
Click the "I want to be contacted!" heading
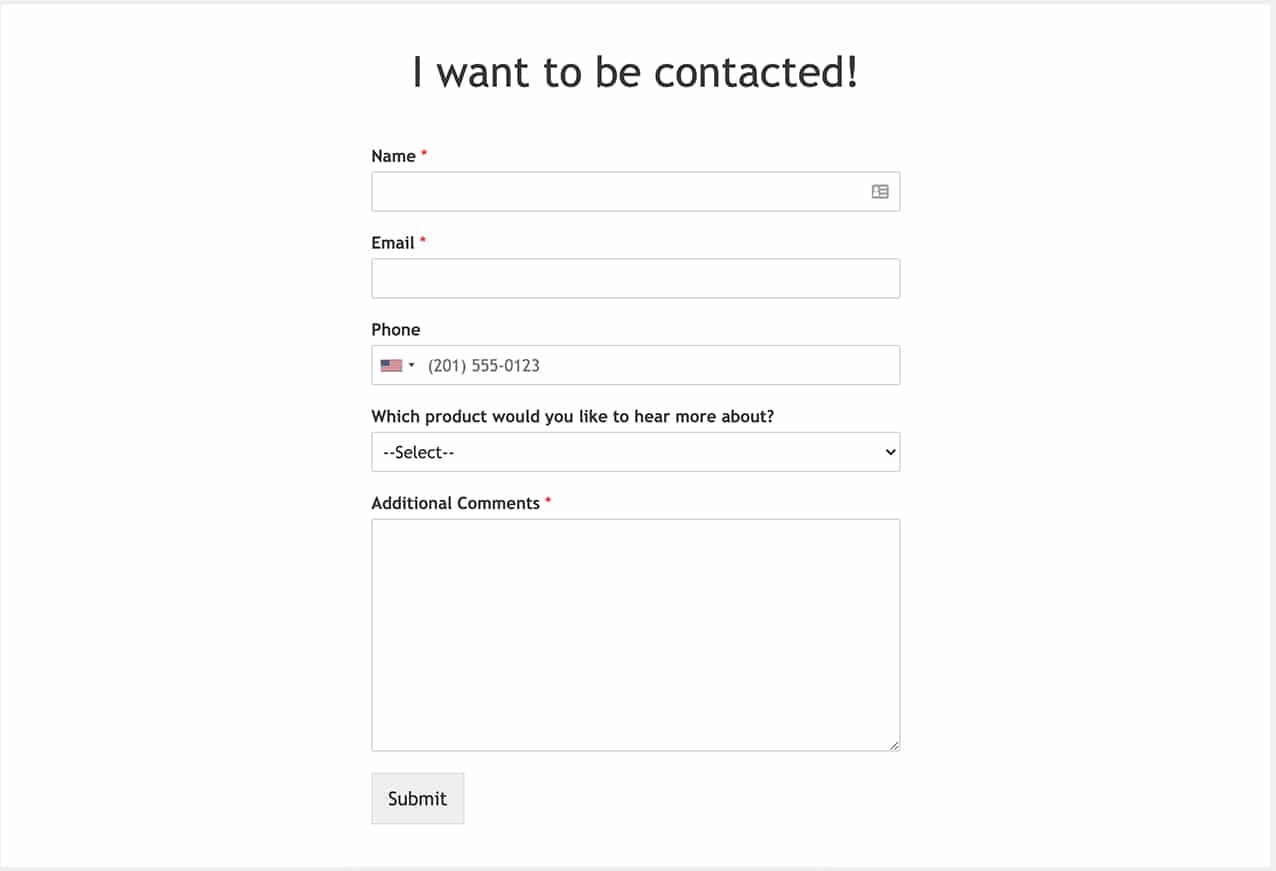pyautogui.click(x=636, y=72)
